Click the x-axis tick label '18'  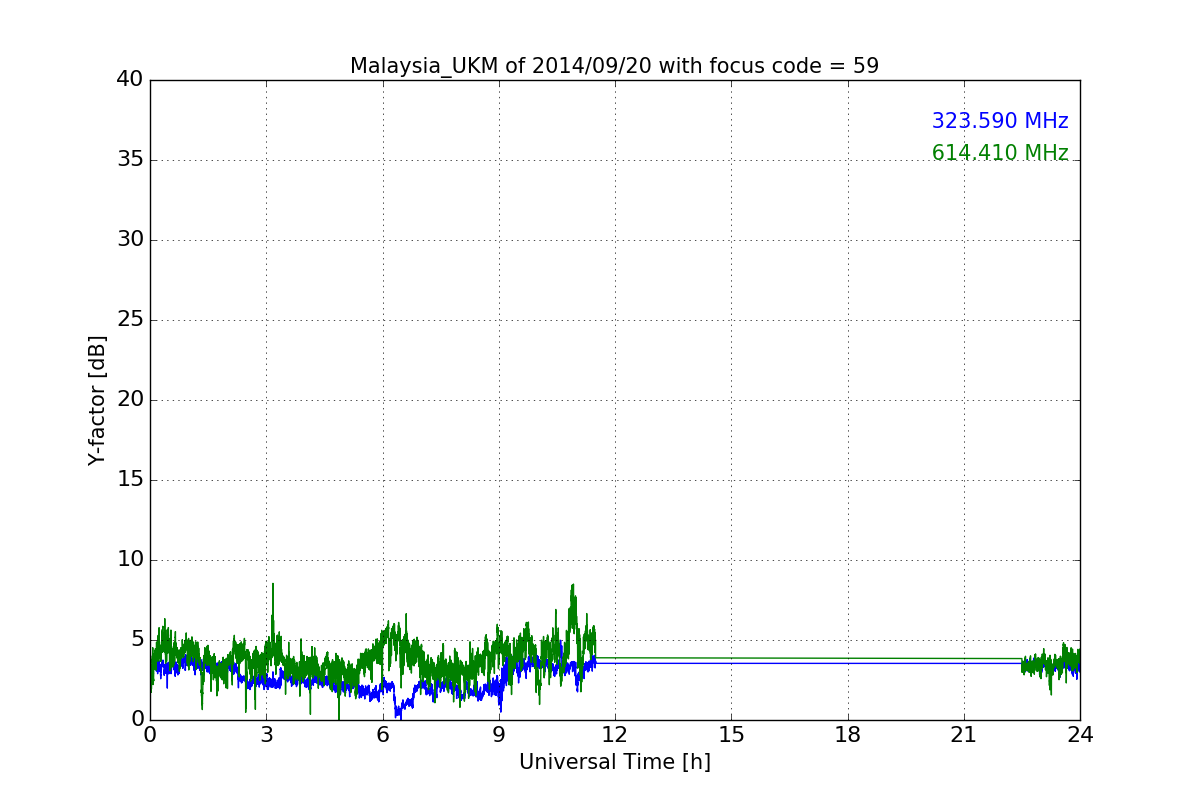pyautogui.click(x=848, y=735)
